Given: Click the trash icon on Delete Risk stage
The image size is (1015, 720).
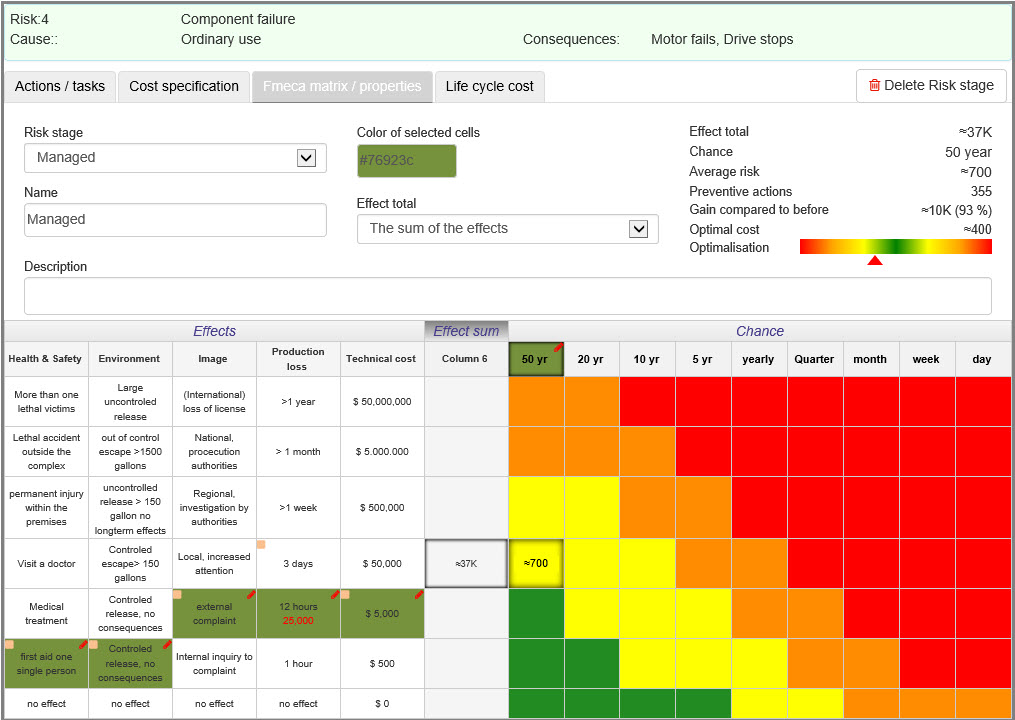Looking at the screenshot, I should click(x=874, y=85).
